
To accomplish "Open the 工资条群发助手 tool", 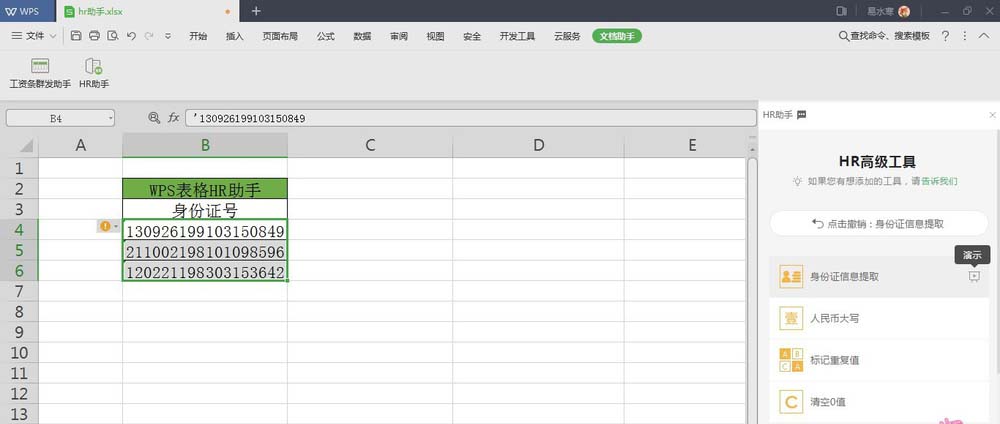I will click(x=40, y=72).
